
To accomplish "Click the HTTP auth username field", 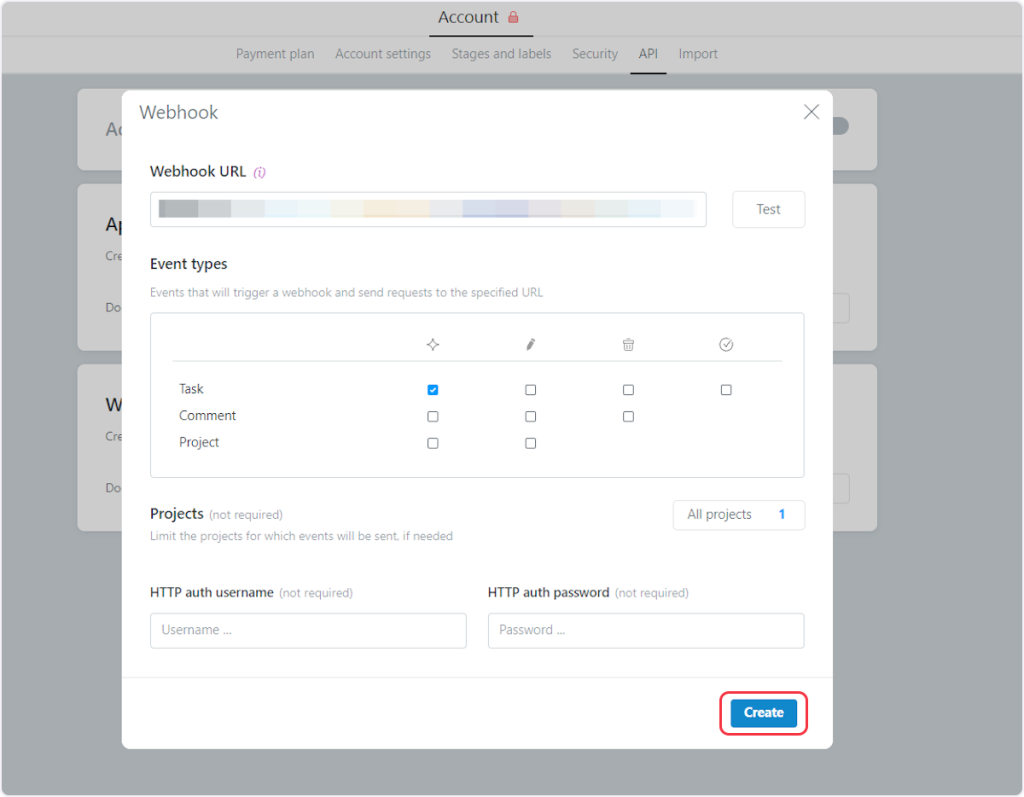I will click(x=308, y=631).
